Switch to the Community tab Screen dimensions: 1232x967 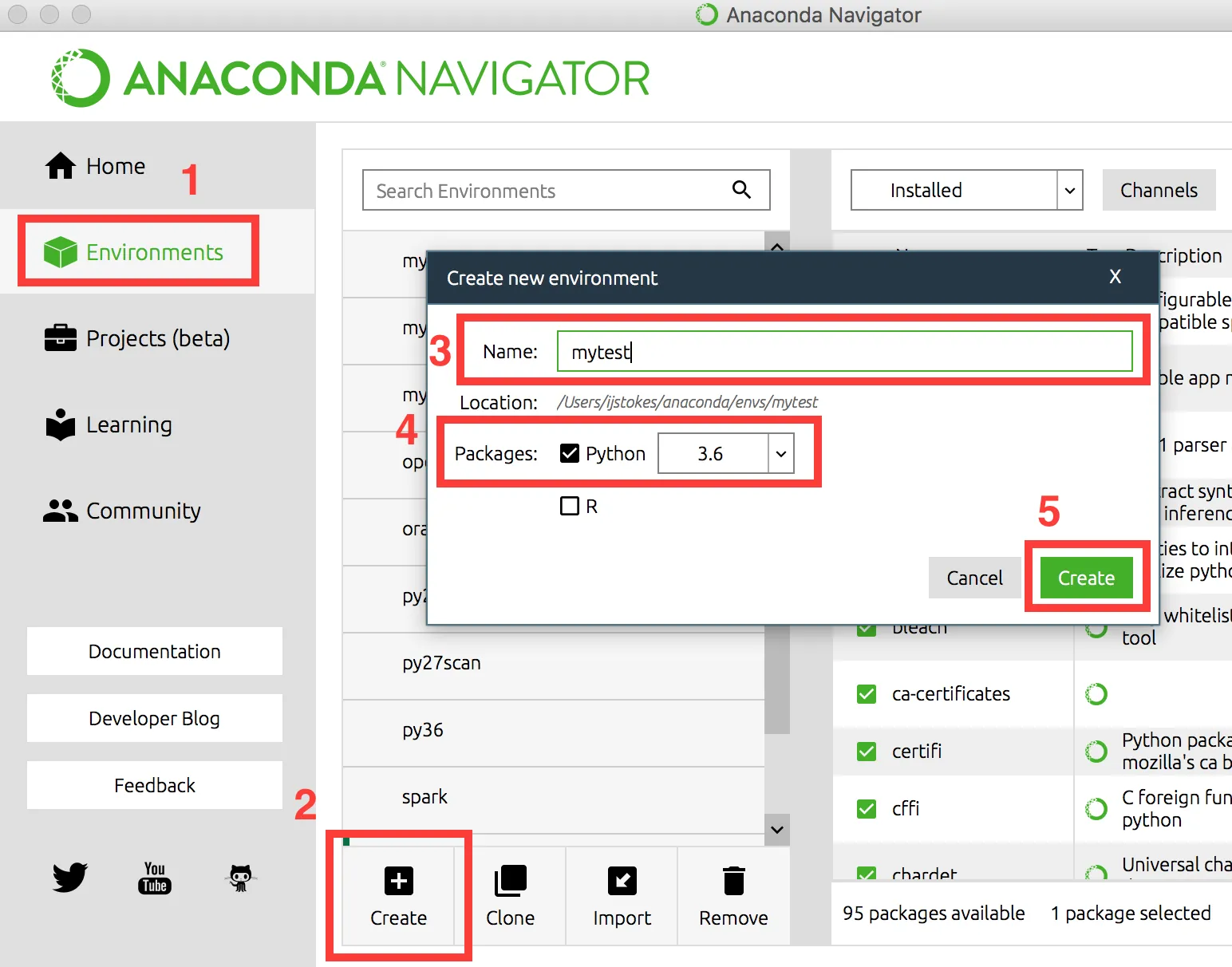tap(123, 511)
